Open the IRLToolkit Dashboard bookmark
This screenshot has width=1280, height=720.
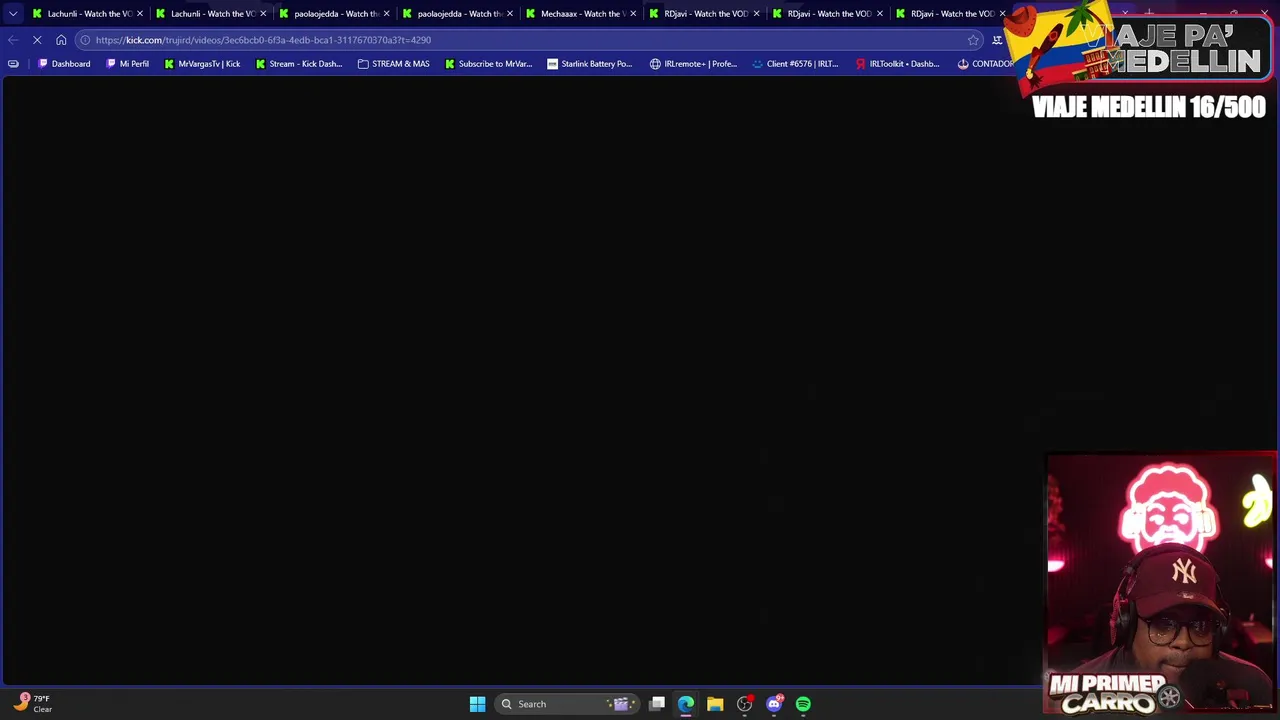(x=897, y=64)
